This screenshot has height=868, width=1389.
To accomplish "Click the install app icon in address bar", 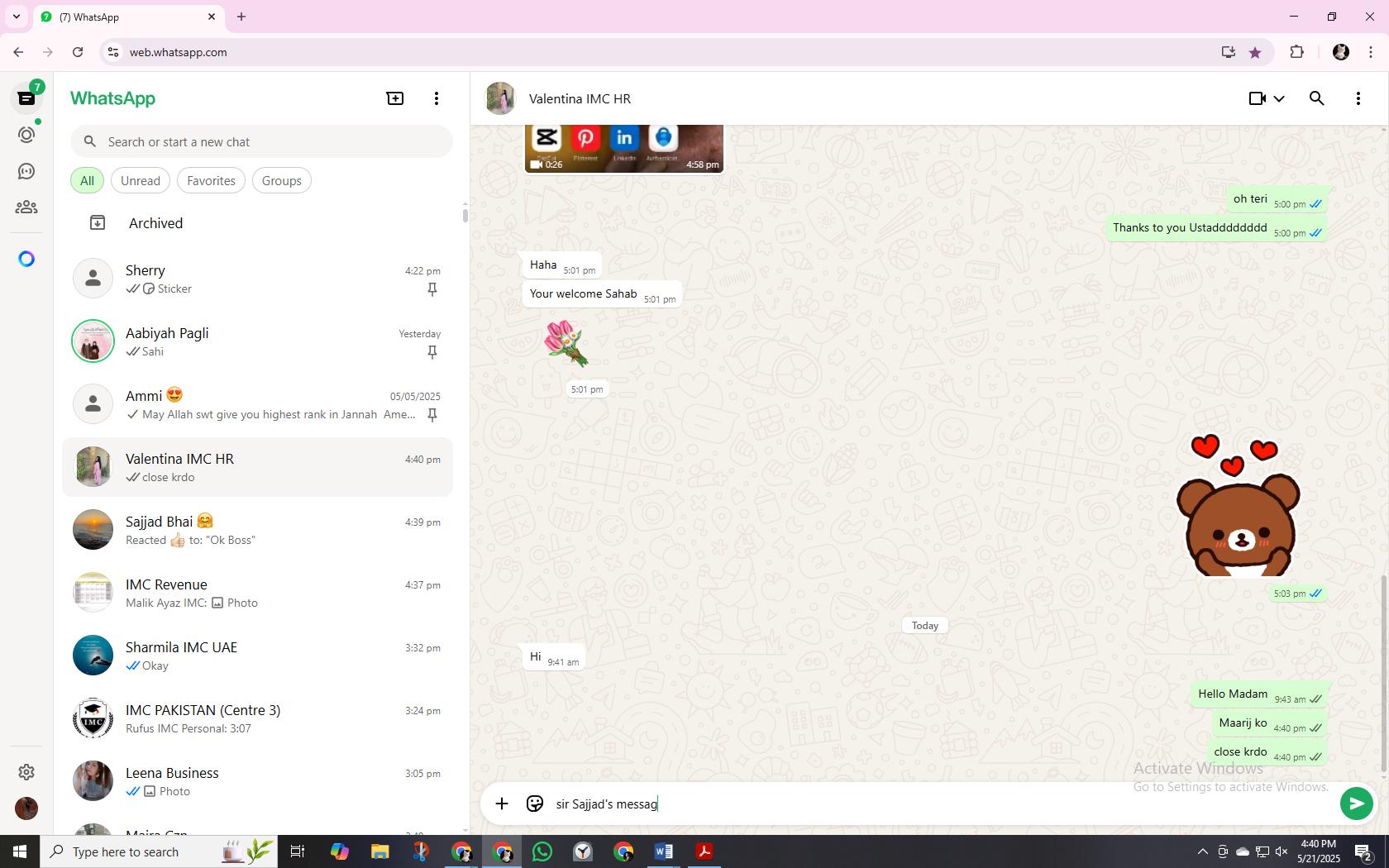I will click(x=1228, y=52).
